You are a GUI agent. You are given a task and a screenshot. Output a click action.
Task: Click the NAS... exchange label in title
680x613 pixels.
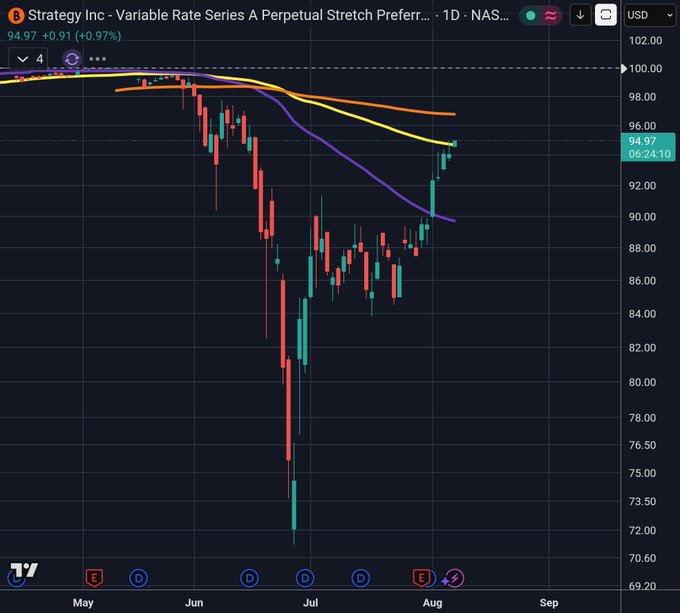tap(490, 16)
